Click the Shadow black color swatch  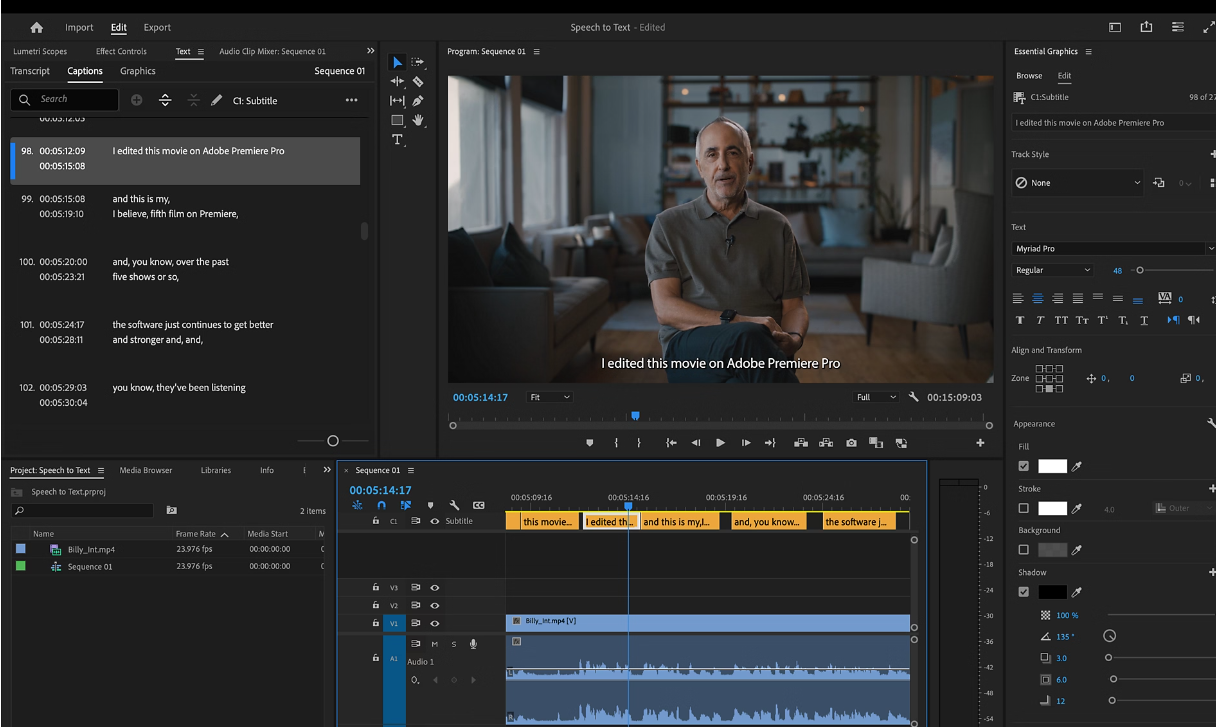pos(1052,592)
